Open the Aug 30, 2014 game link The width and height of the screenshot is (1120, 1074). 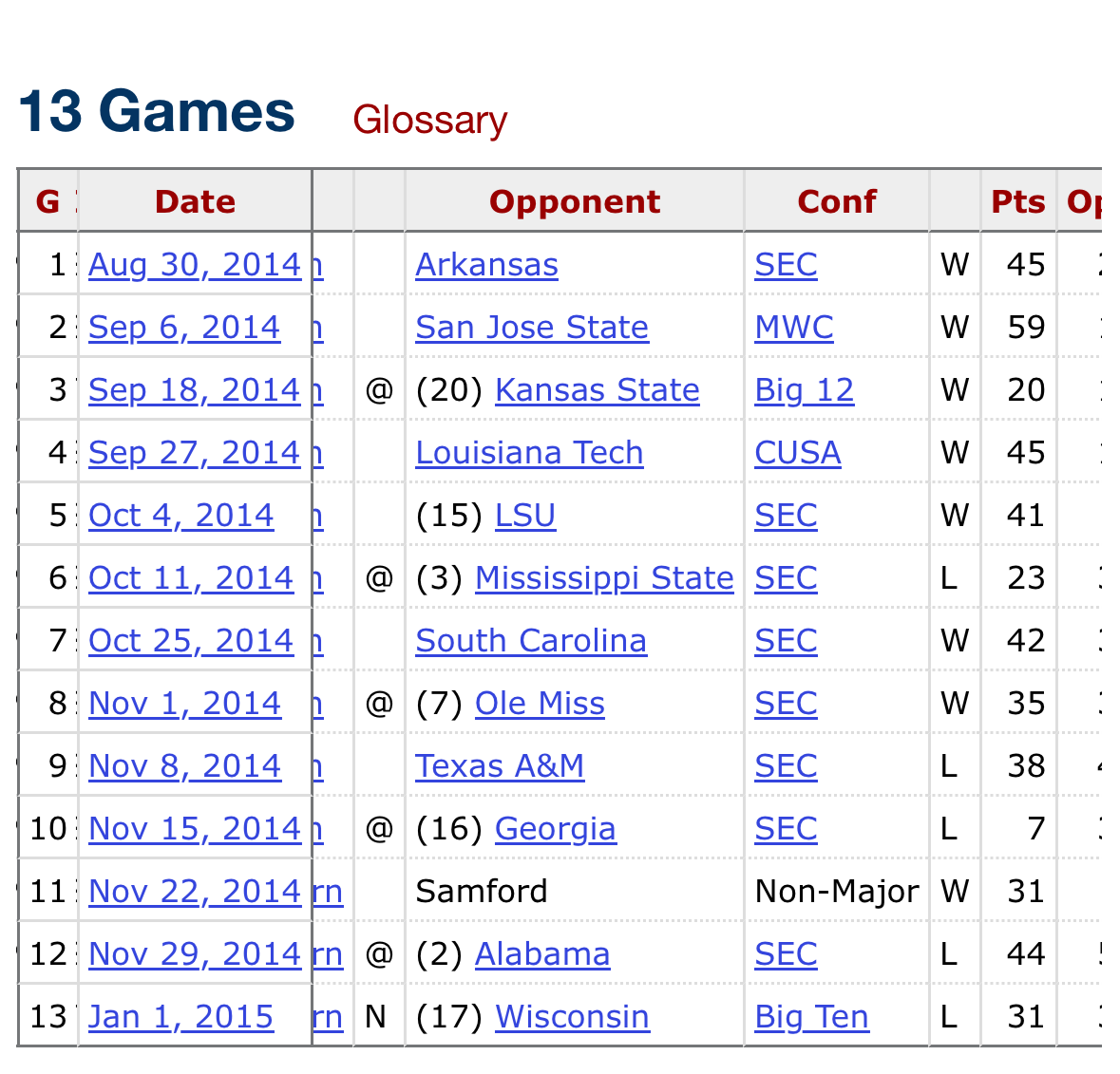pos(195,265)
